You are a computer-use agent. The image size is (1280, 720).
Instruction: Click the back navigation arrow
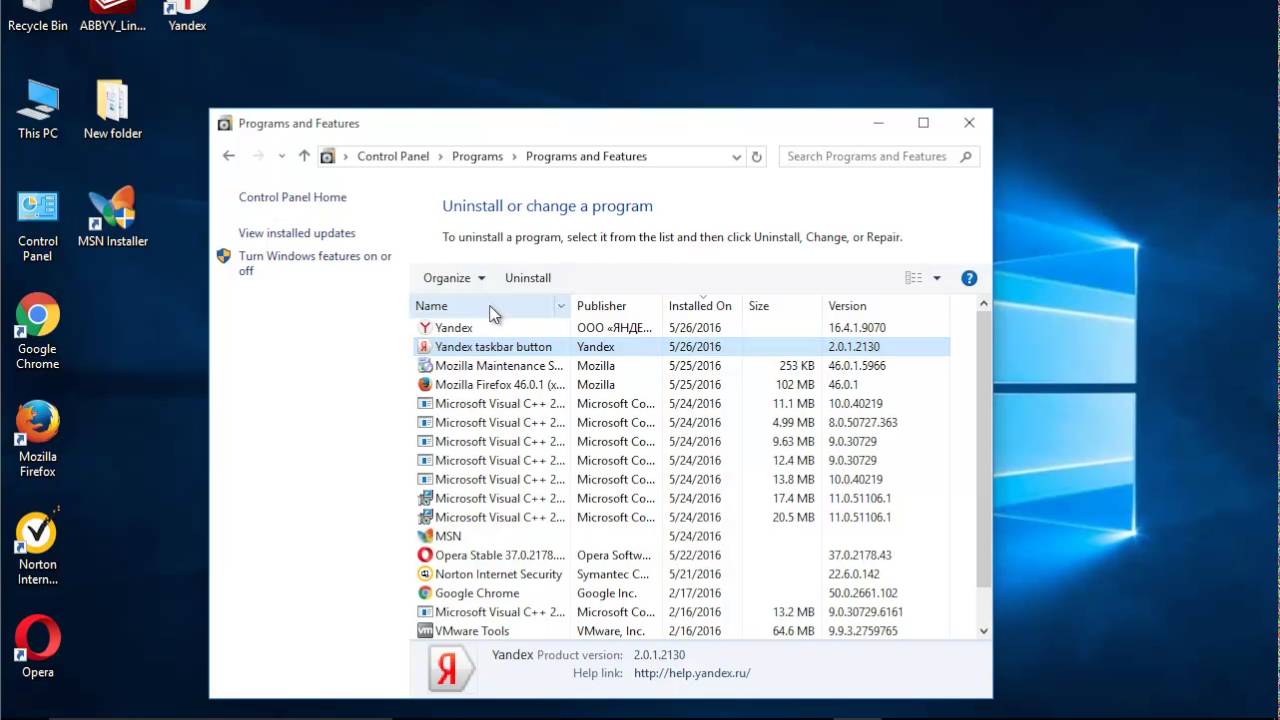coord(229,156)
